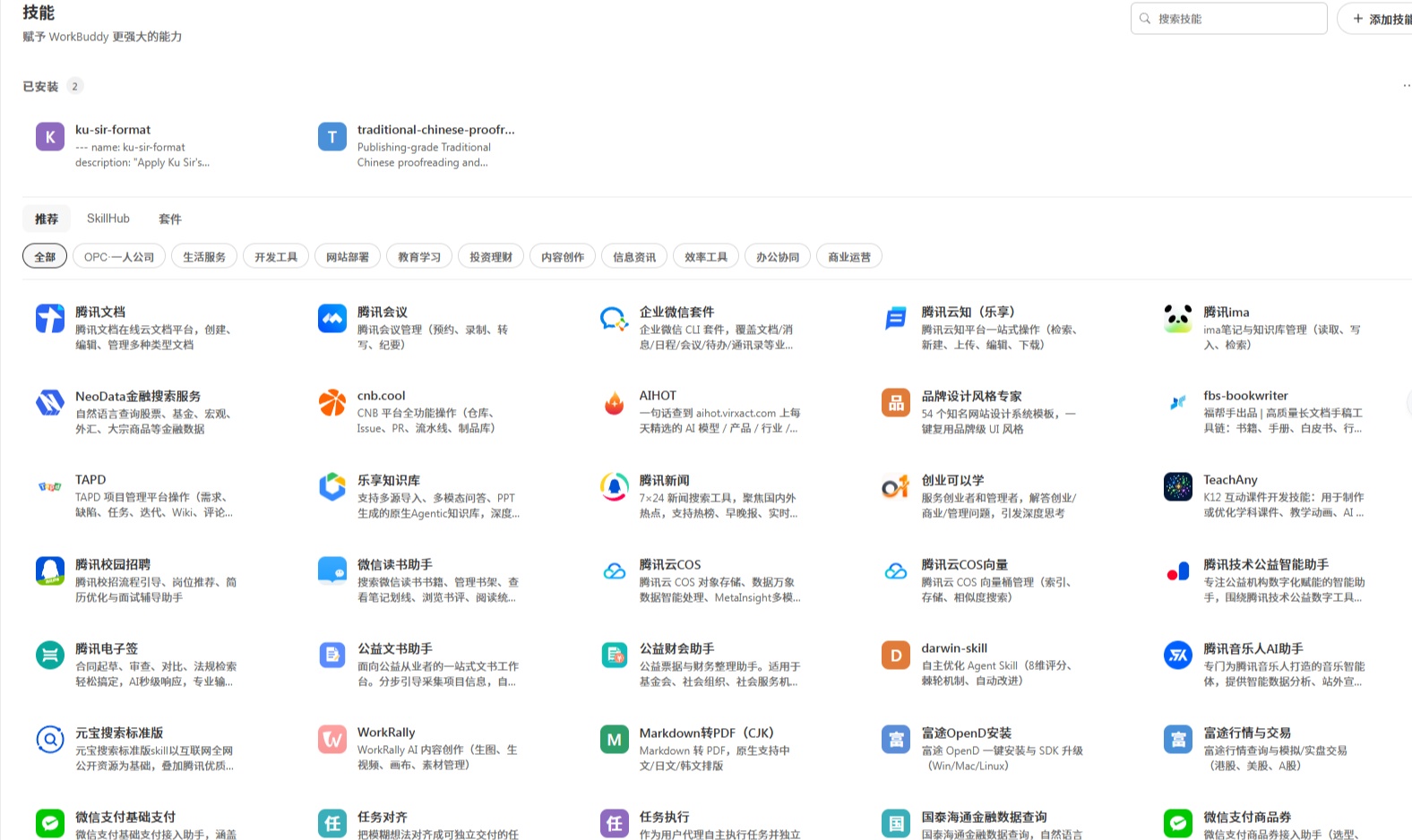Filter by 内容创作 category
The image size is (1412, 840).
(563, 256)
